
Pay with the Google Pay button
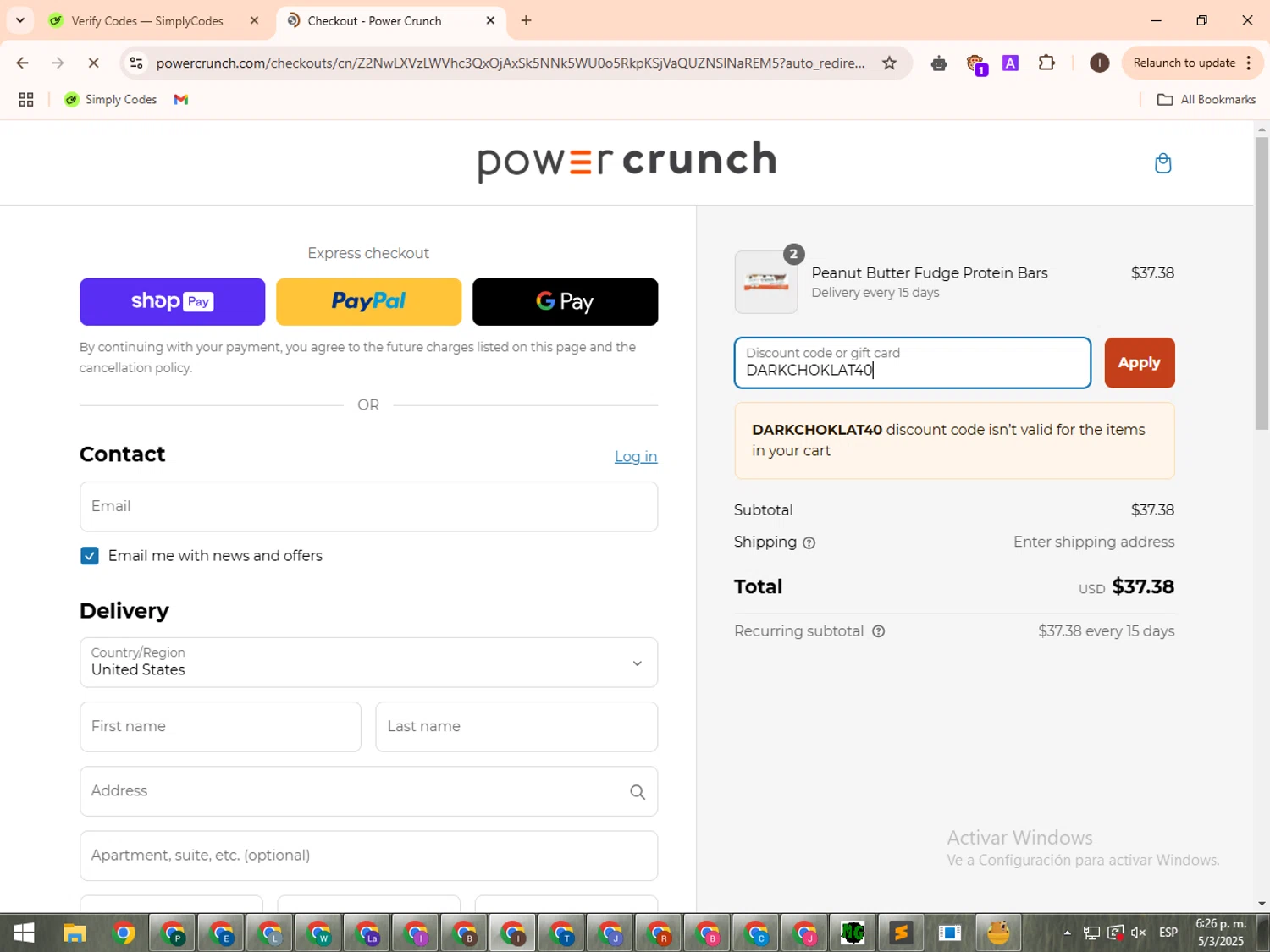565,302
